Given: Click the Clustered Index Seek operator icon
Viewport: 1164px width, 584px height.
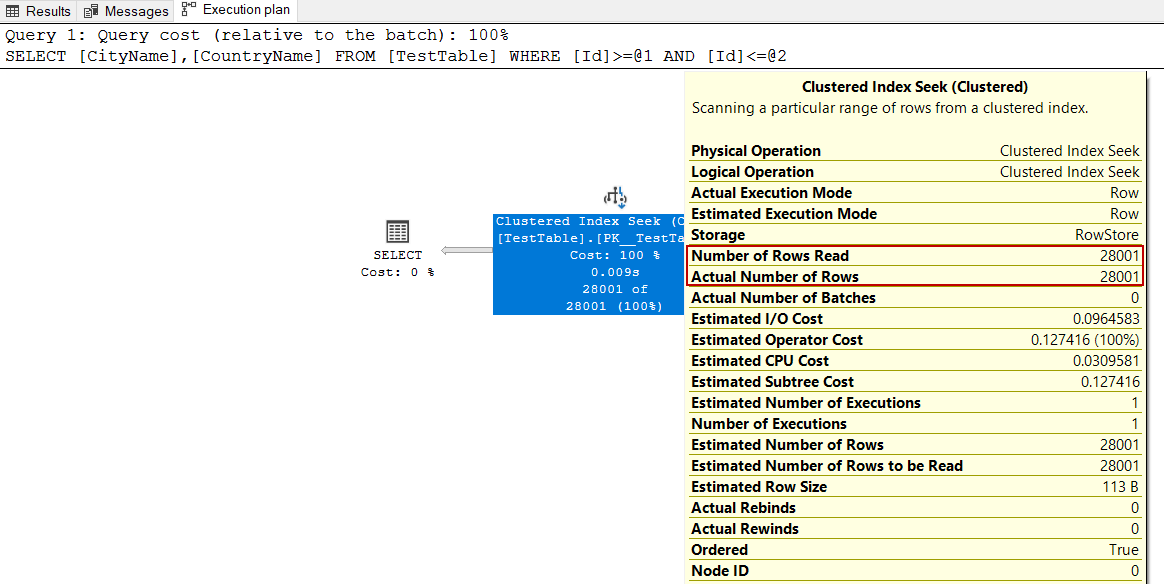Looking at the screenshot, I should point(615,197).
